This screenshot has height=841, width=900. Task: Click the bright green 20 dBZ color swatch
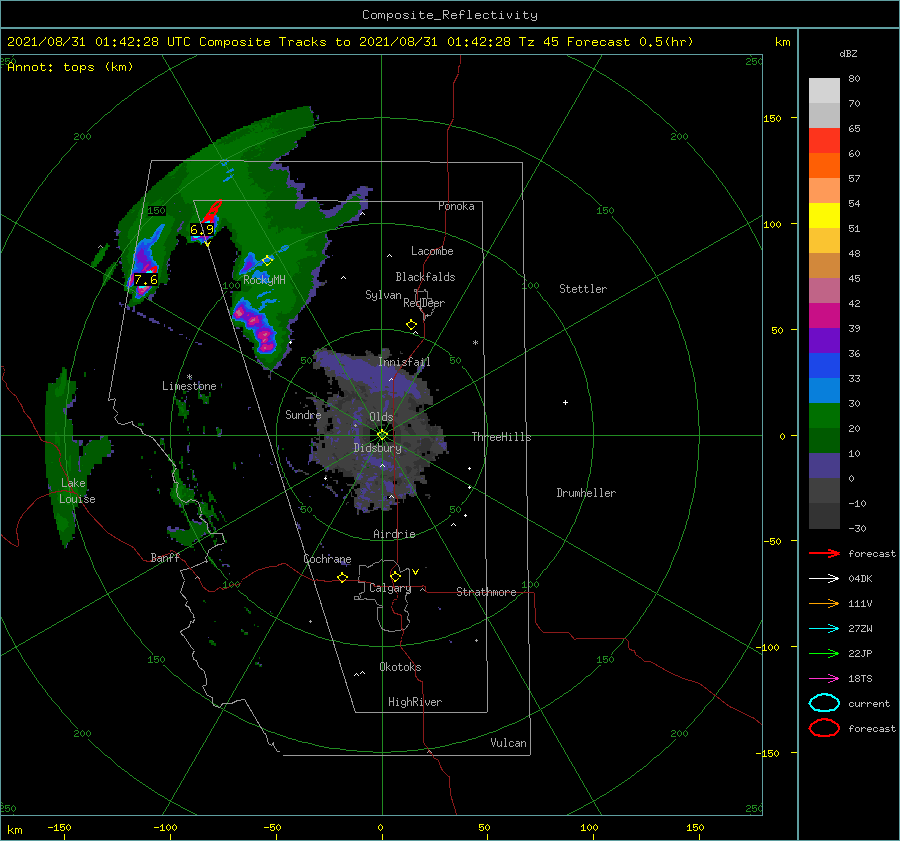coord(824,416)
